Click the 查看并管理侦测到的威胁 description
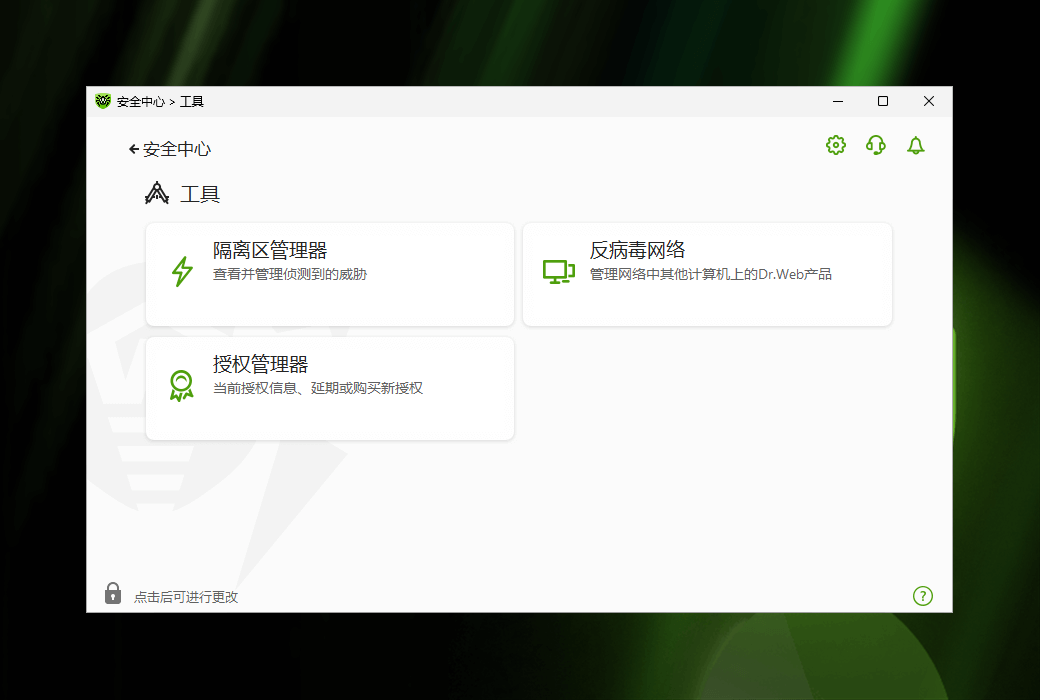Image resolution: width=1040 pixels, height=700 pixels. click(290, 274)
